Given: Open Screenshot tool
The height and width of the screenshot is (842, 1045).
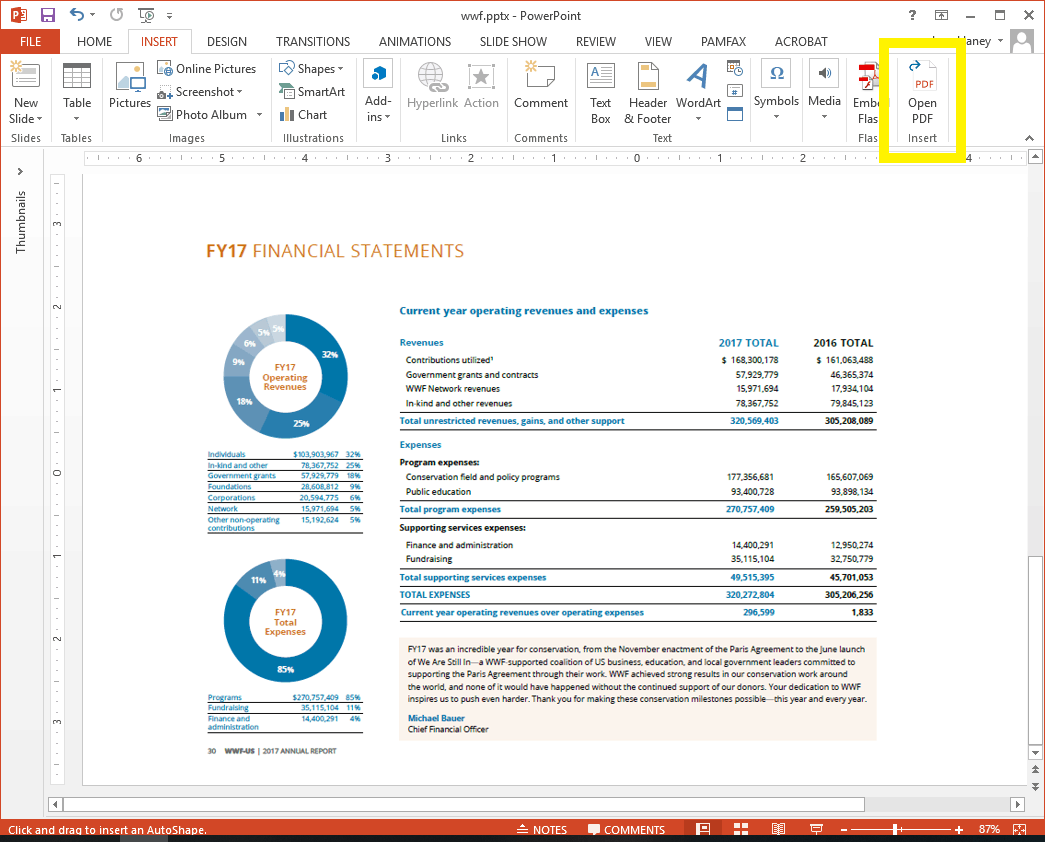Looking at the screenshot, I should 200,92.
